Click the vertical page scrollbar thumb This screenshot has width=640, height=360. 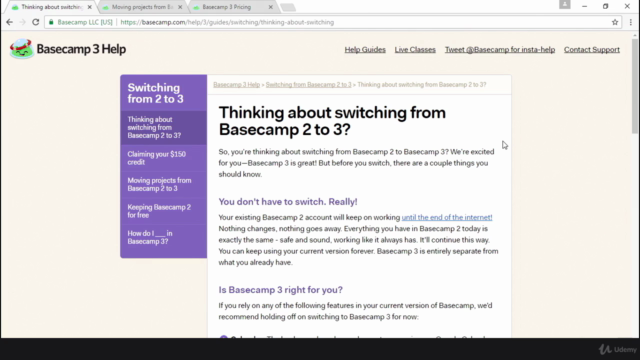click(x=635, y=86)
